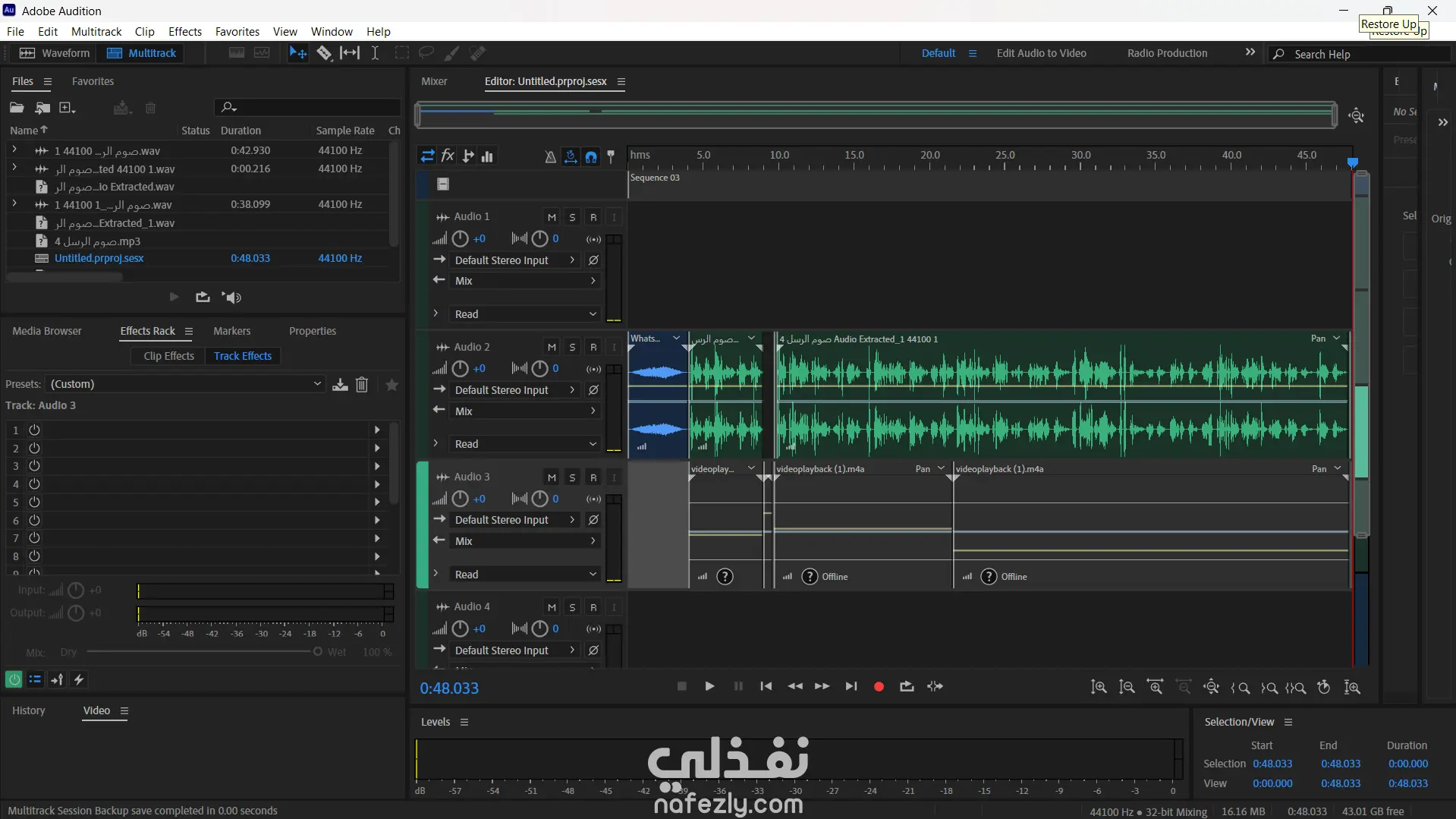Click the Stop button in transport
Viewport: 1456px width, 819px height.
[x=681, y=687]
